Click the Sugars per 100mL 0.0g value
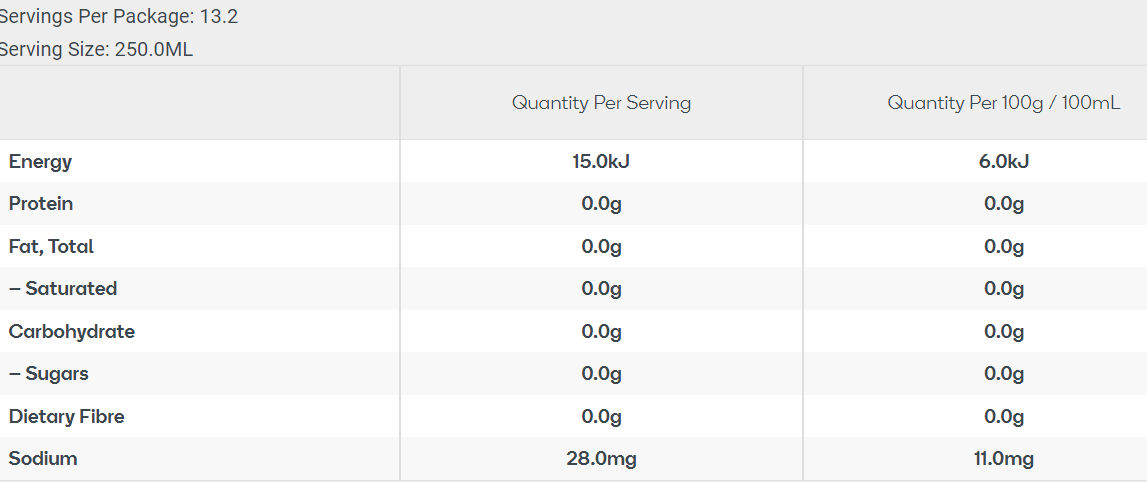 (x=1004, y=374)
